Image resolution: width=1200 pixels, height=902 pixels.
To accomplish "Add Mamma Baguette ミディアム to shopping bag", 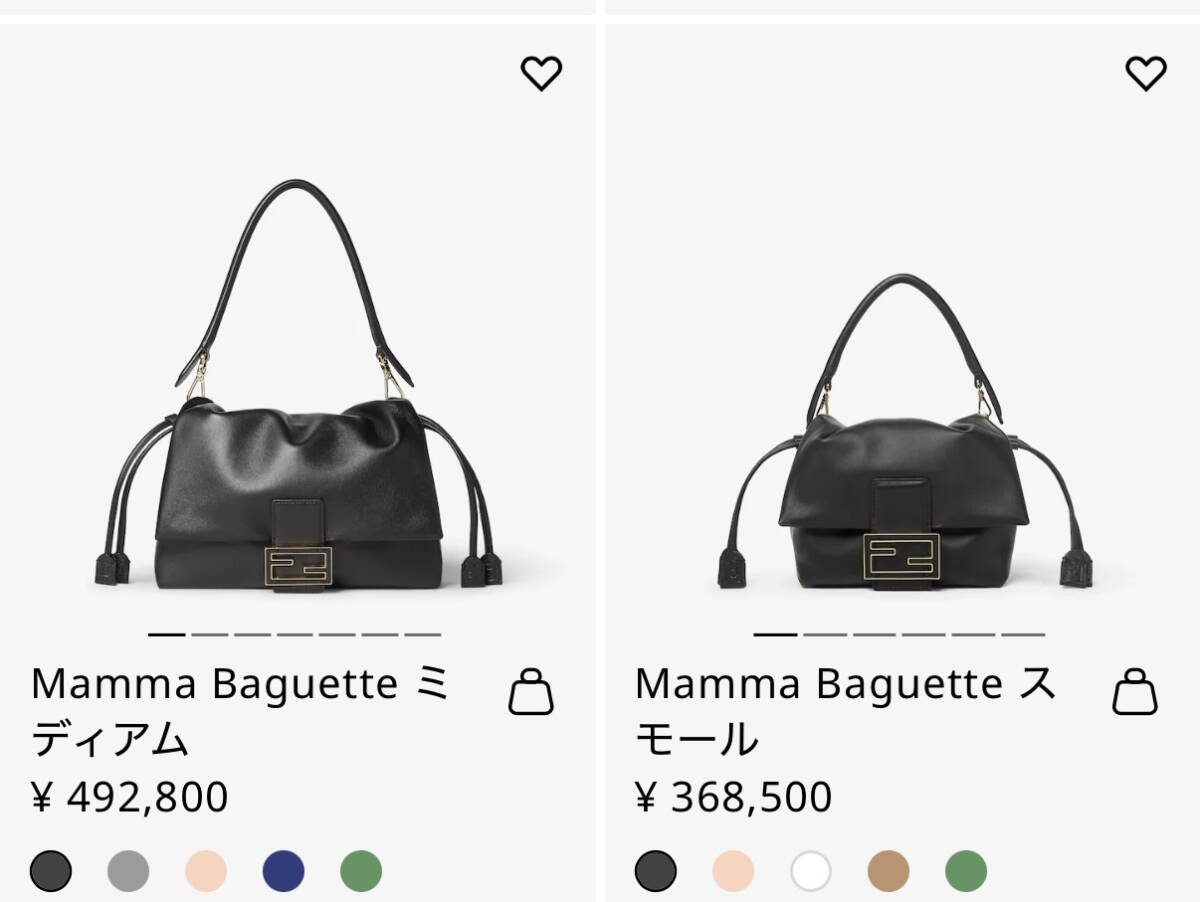I will click(530, 692).
